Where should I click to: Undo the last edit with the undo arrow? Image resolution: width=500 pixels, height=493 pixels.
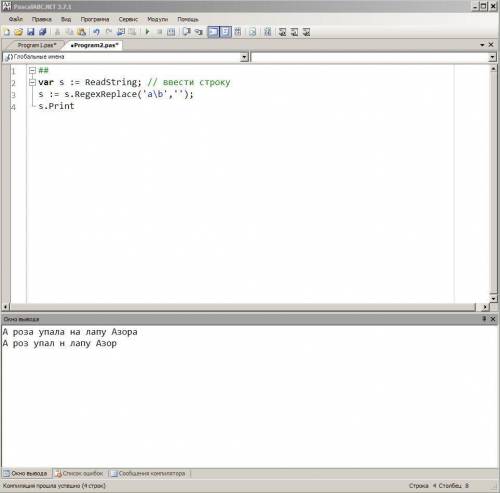(96, 32)
